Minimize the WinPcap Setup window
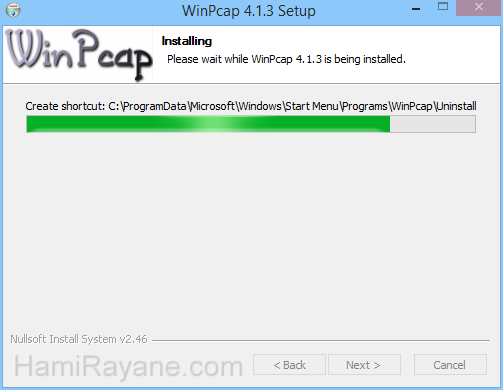Image resolution: width=503 pixels, height=390 pixels. (416, 9)
